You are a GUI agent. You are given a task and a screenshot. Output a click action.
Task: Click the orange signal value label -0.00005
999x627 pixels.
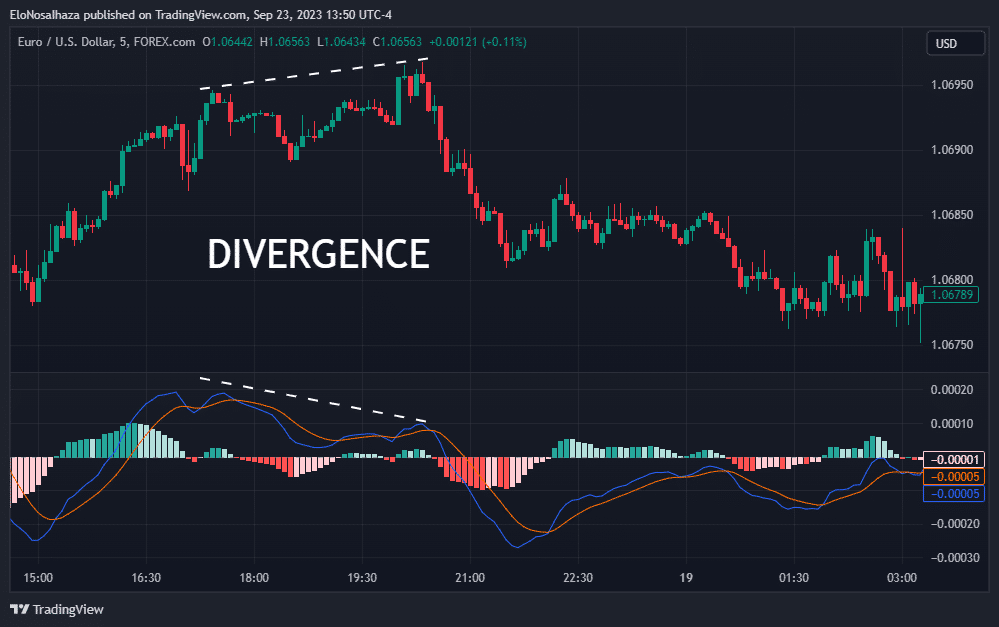(954, 477)
